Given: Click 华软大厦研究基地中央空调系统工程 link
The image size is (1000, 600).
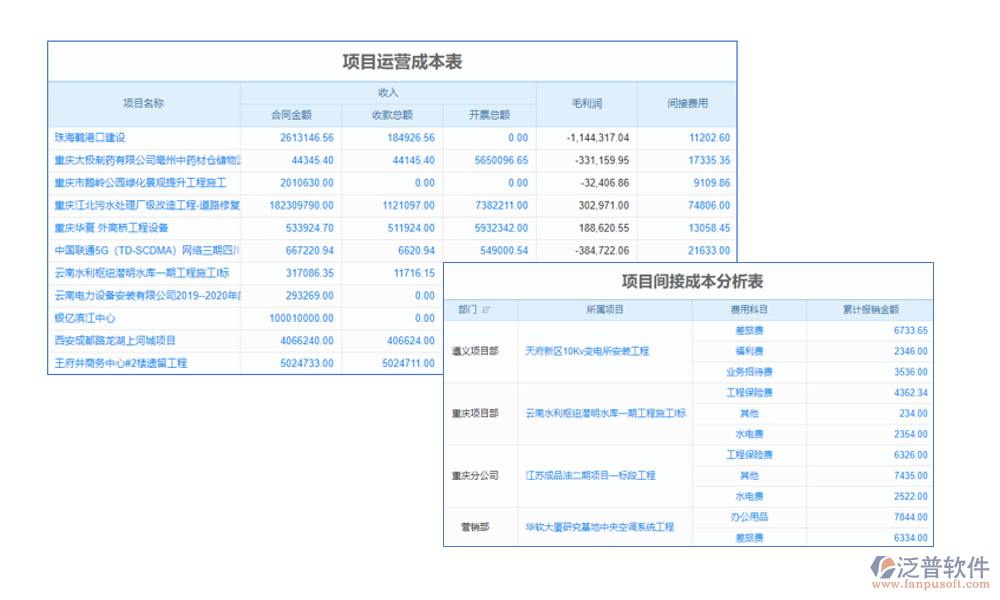Looking at the screenshot, I should coord(600,527).
